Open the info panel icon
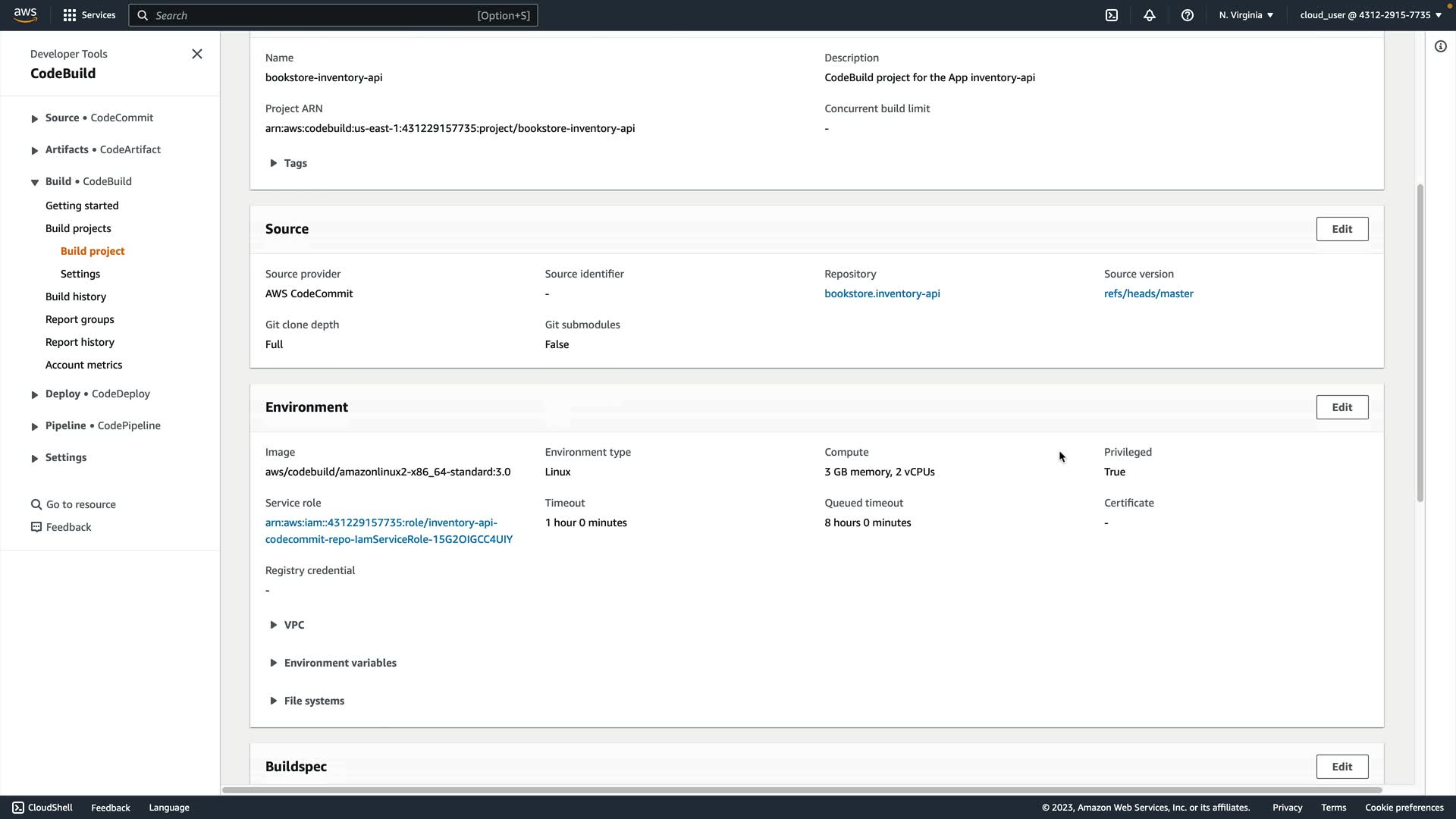Image resolution: width=1456 pixels, height=819 pixels. coord(1441,46)
